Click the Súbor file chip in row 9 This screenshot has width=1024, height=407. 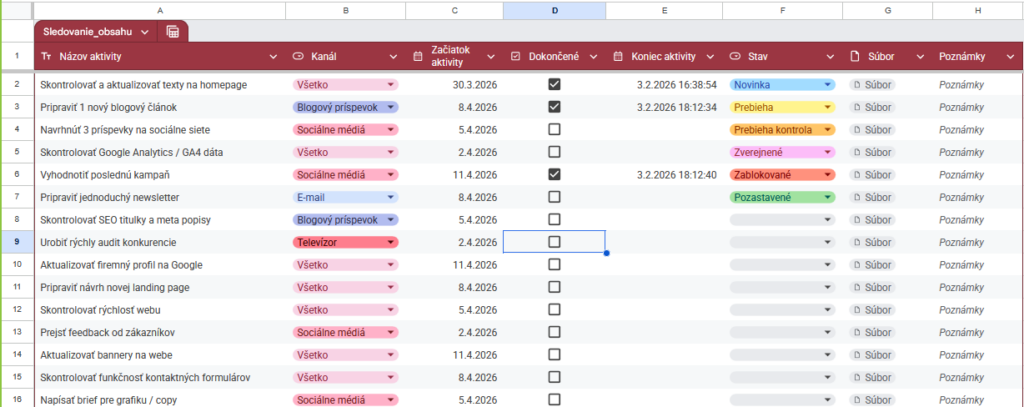(872, 242)
